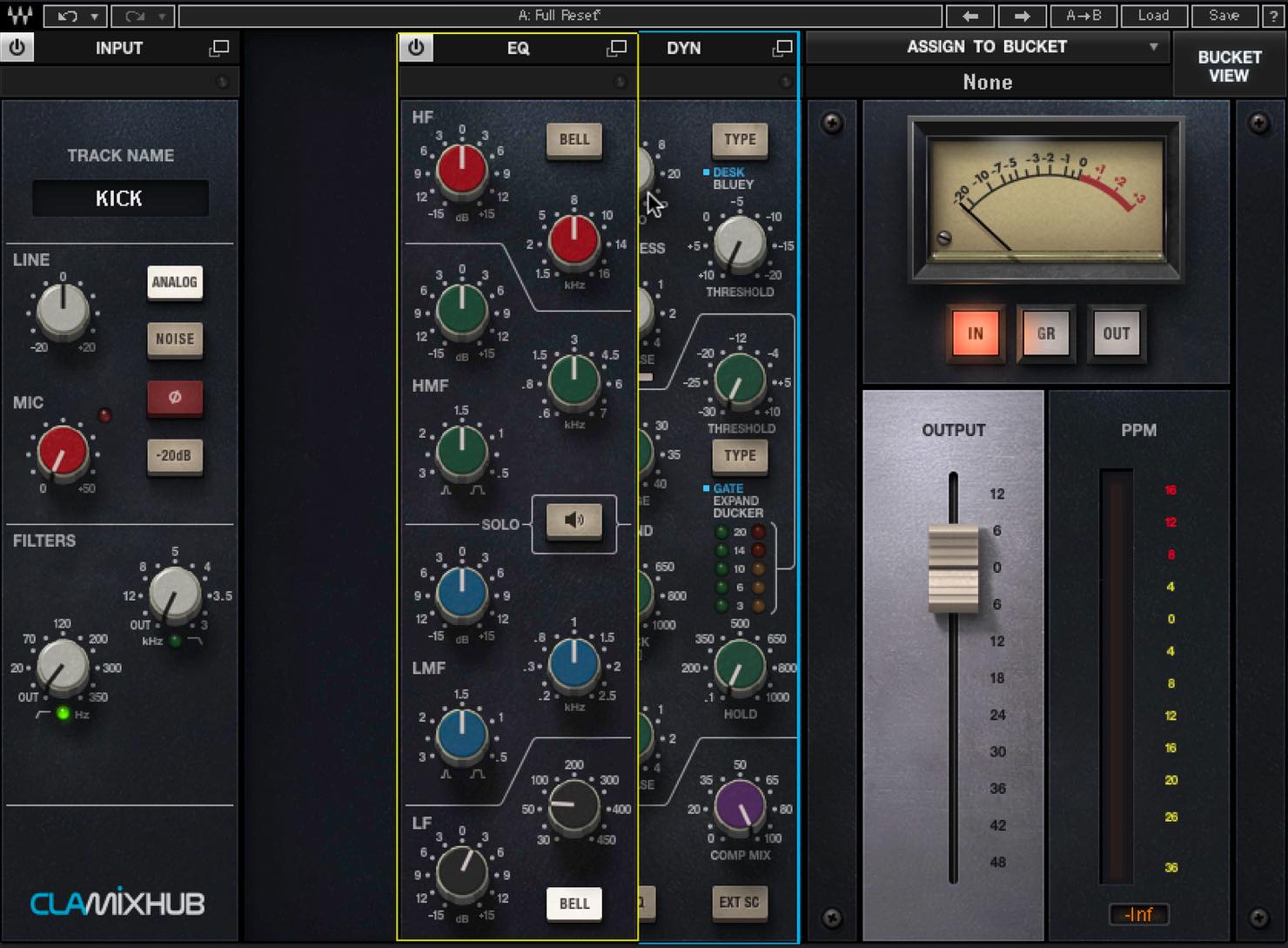Click gate TYPE button above GATE

click(740, 455)
